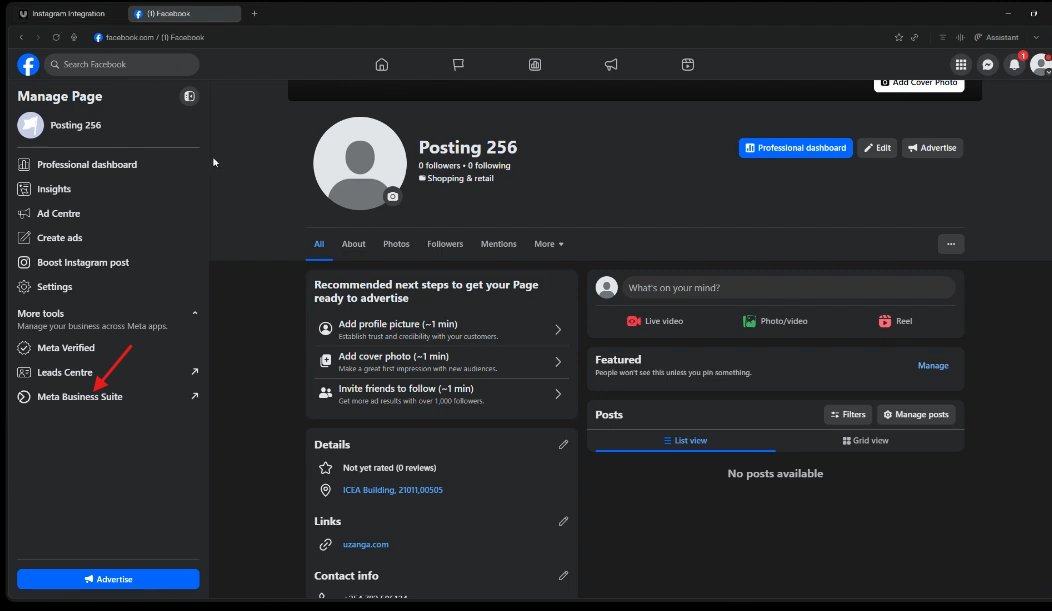Select List view for posts
The width and height of the screenshot is (1052, 611).
click(685, 441)
